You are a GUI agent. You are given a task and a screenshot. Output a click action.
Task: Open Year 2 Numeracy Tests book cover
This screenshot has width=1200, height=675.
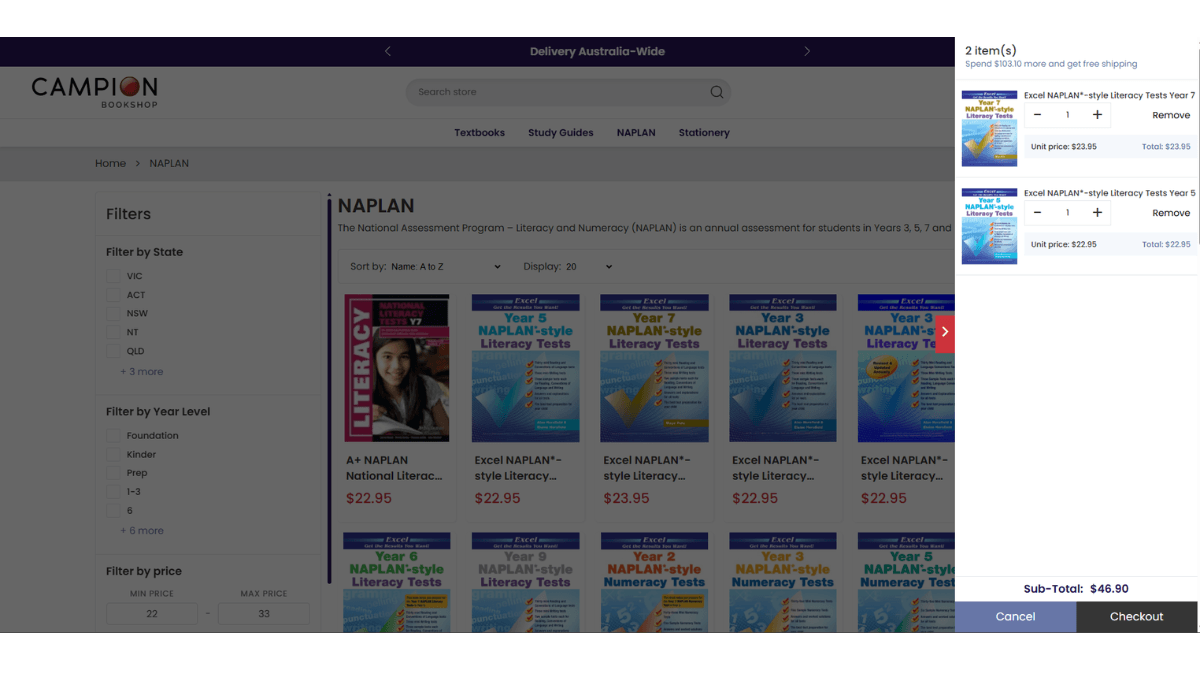click(655, 582)
